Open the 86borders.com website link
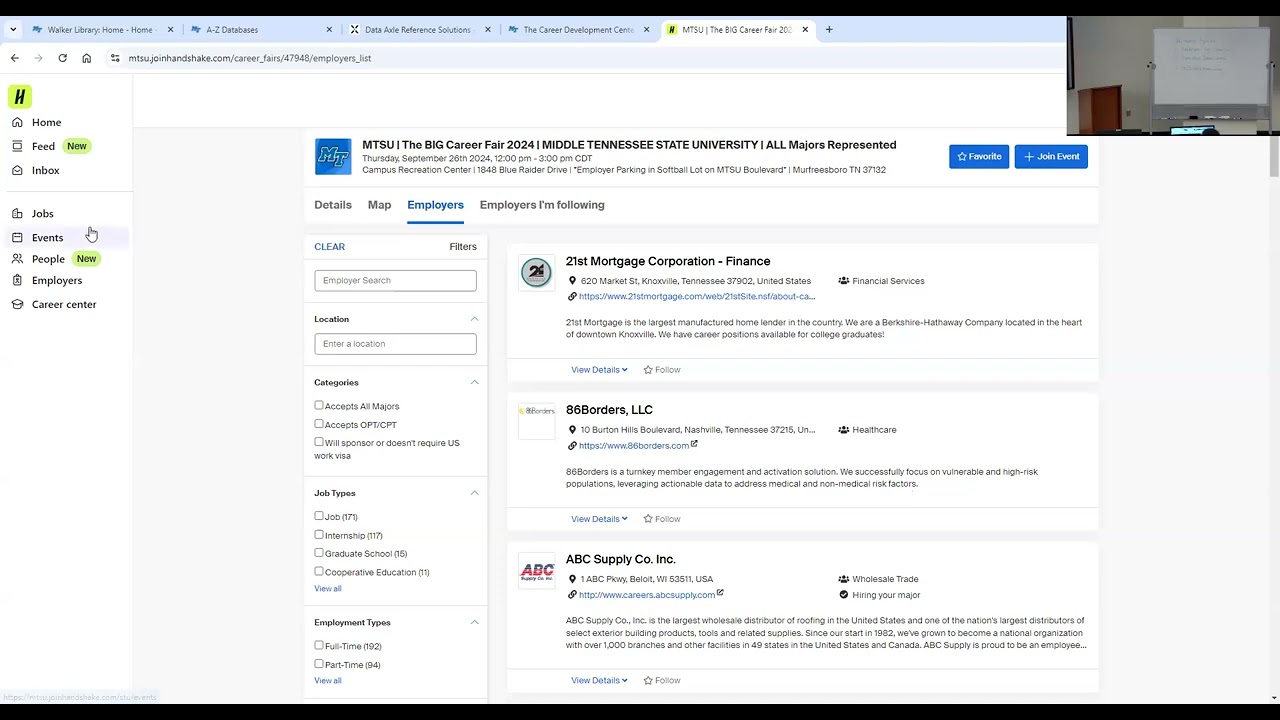 pos(634,446)
